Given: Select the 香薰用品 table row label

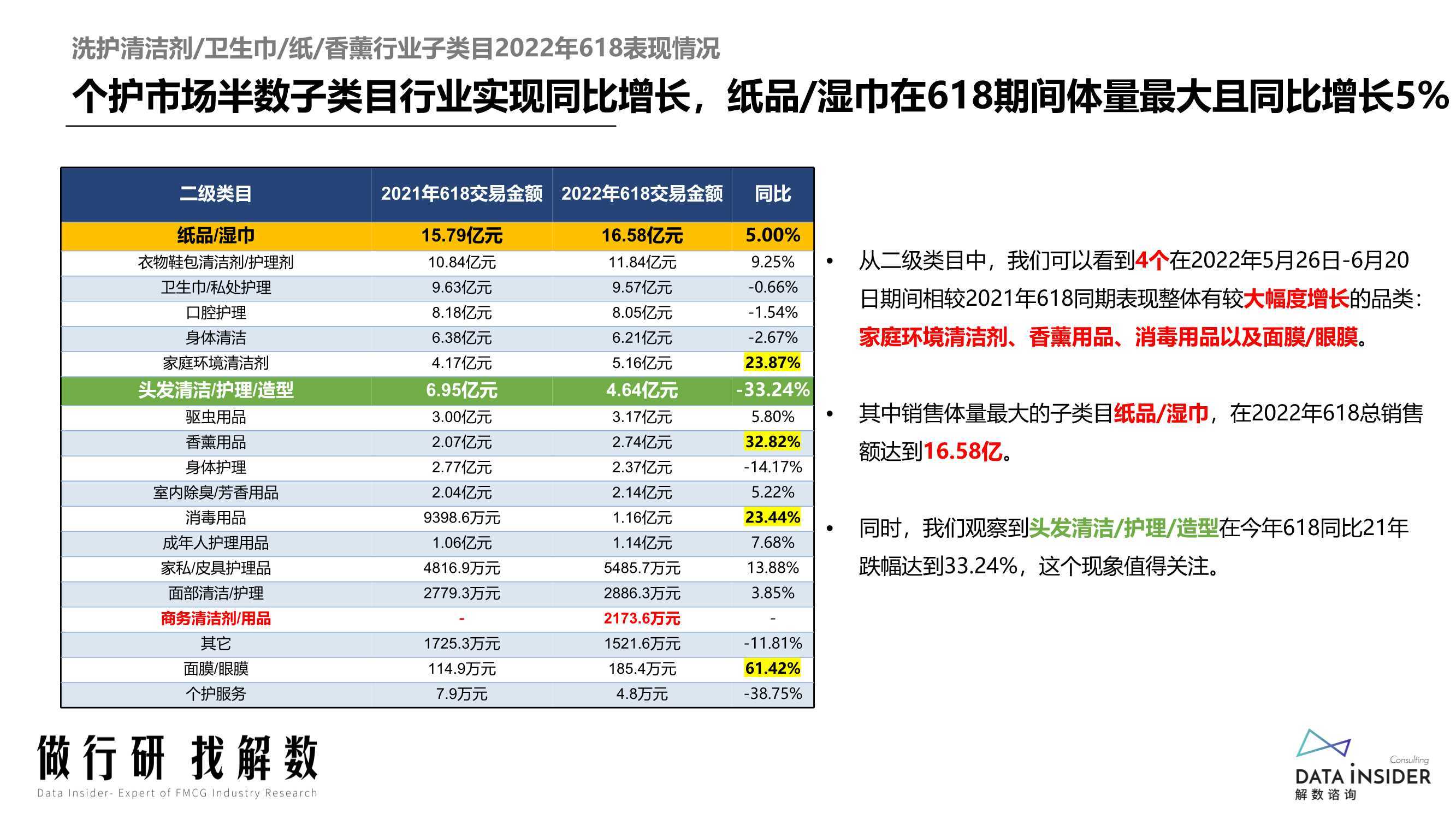Looking at the screenshot, I should pyautogui.click(x=216, y=442).
